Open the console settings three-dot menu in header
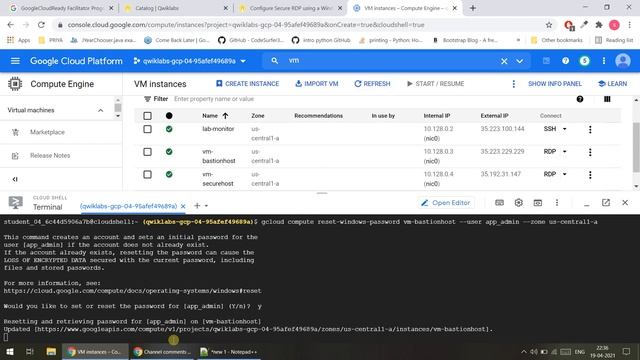 pos(604,61)
